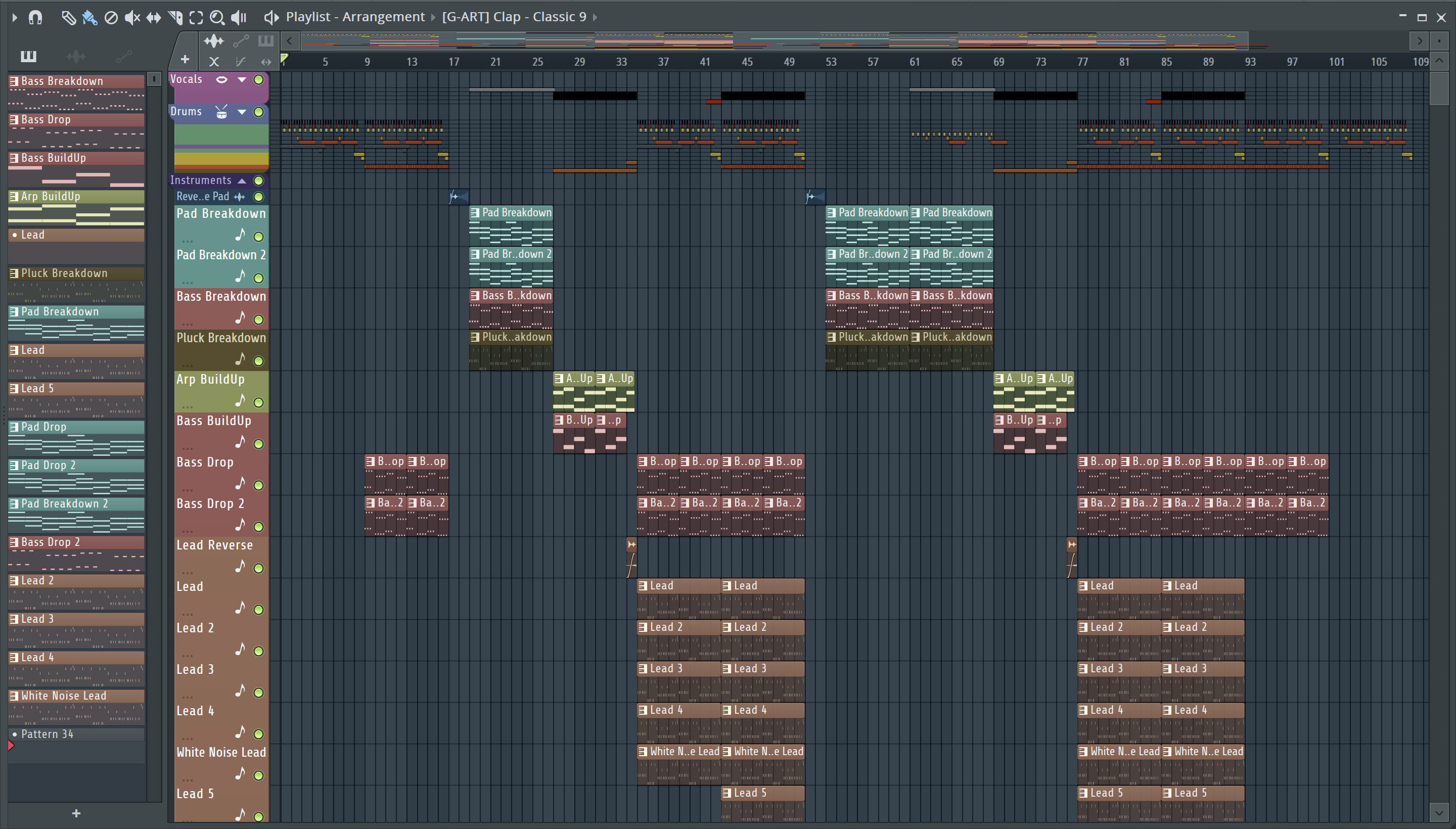Open the Vocals track dropdown arrow
This screenshot has height=829, width=1456.
(242, 80)
